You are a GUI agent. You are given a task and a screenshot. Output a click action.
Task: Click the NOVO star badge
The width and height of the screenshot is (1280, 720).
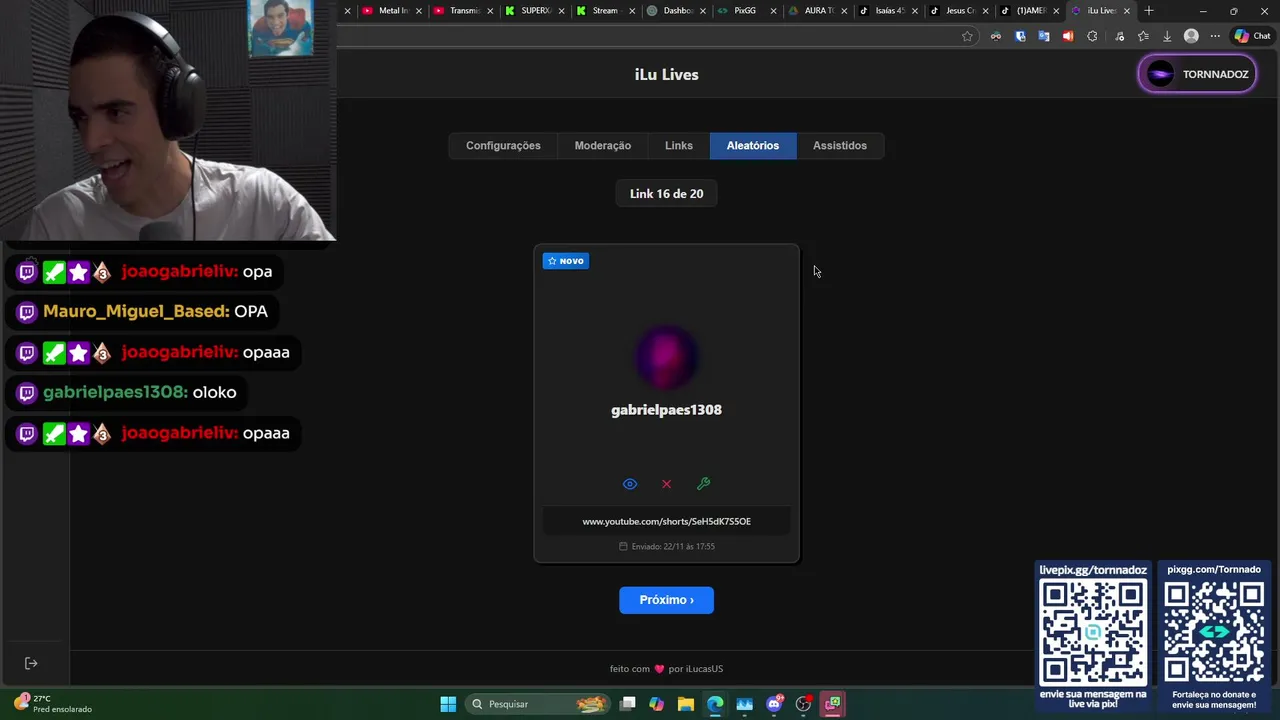pos(566,261)
